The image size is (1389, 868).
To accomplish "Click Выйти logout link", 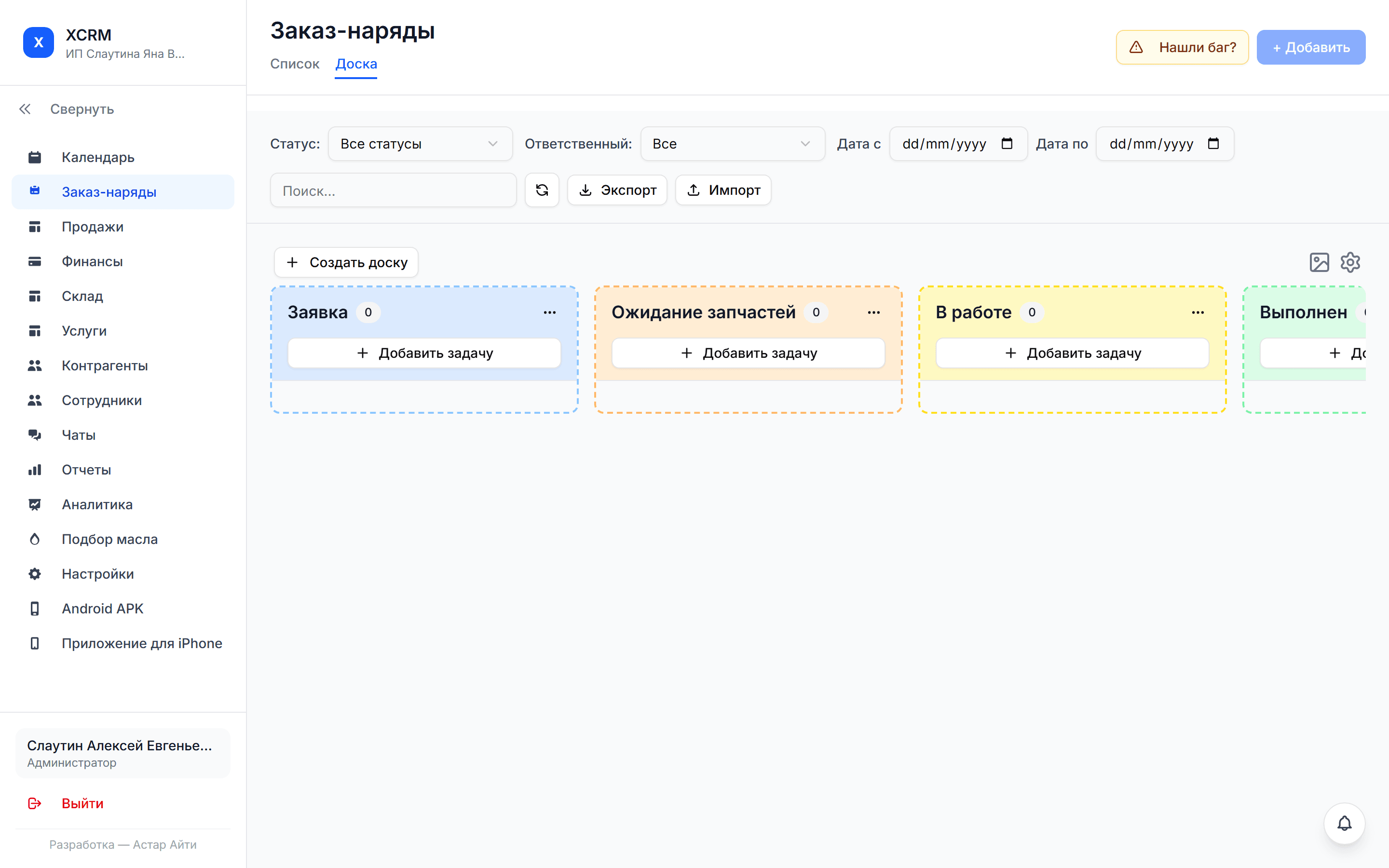I will point(82,803).
